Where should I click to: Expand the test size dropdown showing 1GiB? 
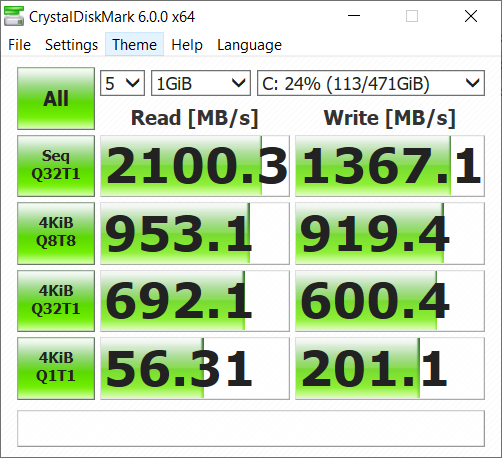pyautogui.click(x=201, y=83)
